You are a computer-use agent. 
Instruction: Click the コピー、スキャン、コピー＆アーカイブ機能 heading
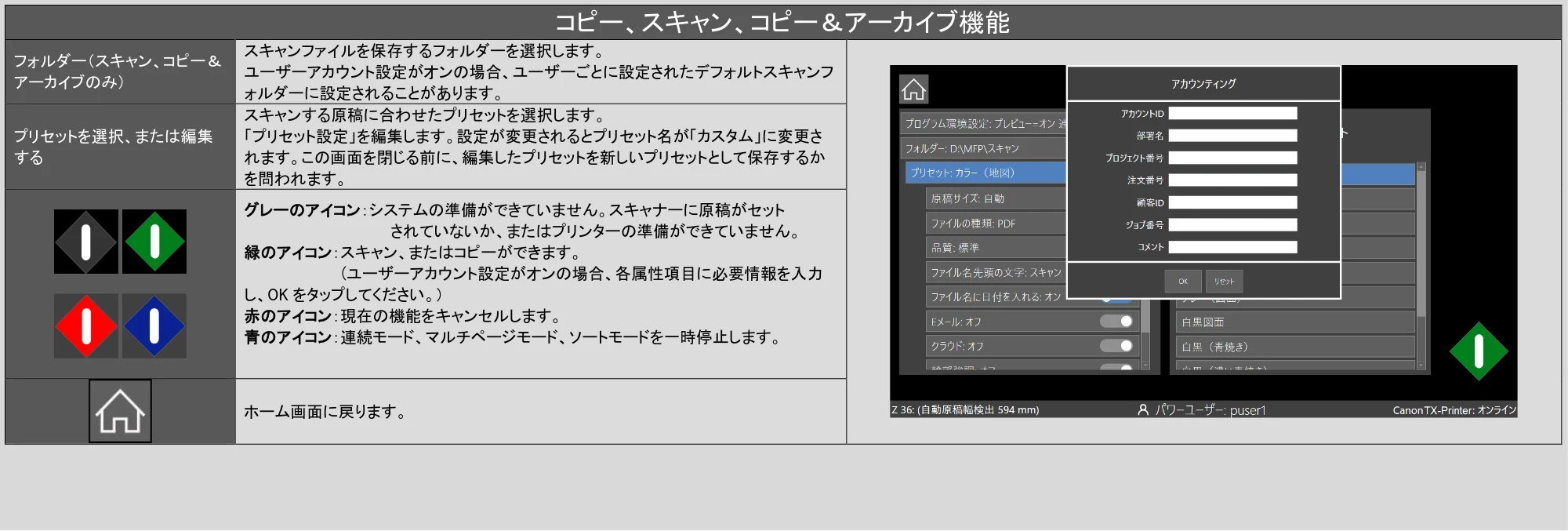(x=782, y=22)
